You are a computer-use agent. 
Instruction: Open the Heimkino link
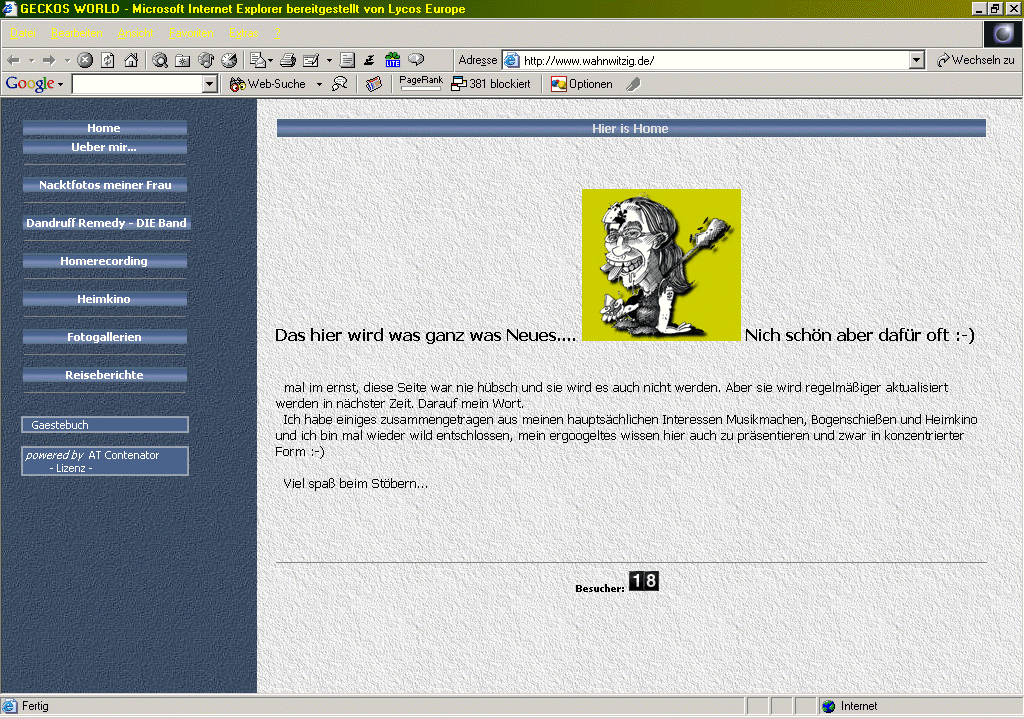(x=104, y=298)
